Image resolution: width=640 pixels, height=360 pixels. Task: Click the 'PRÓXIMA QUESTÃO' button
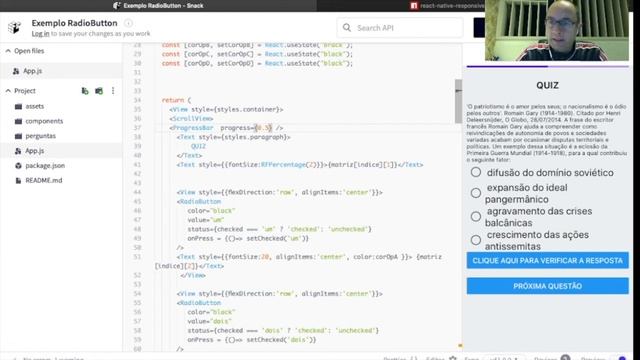547,286
